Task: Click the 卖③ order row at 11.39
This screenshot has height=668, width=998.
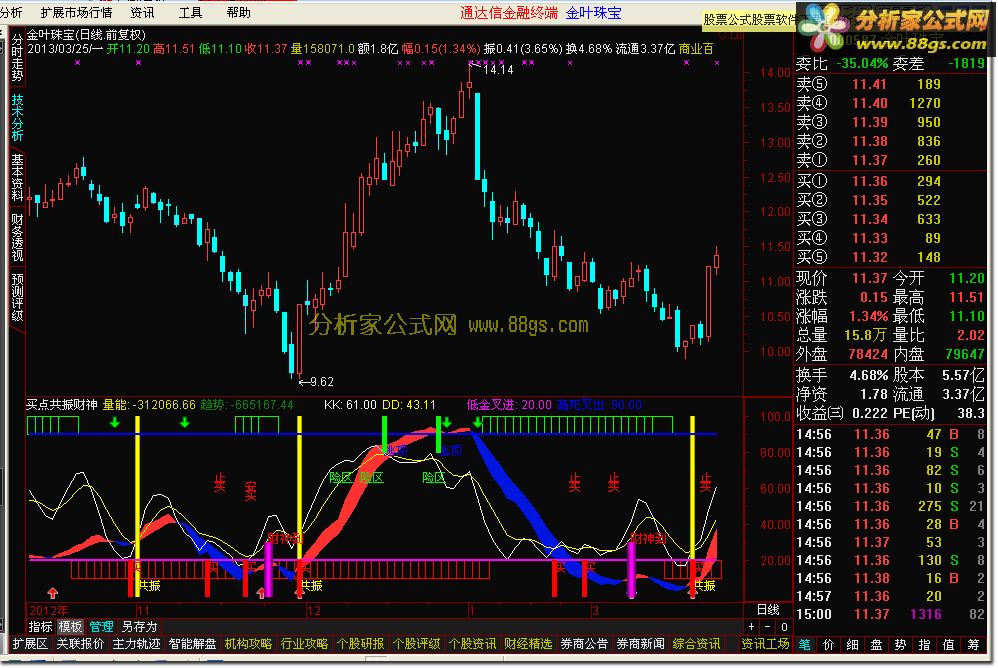Action: coord(890,122)
